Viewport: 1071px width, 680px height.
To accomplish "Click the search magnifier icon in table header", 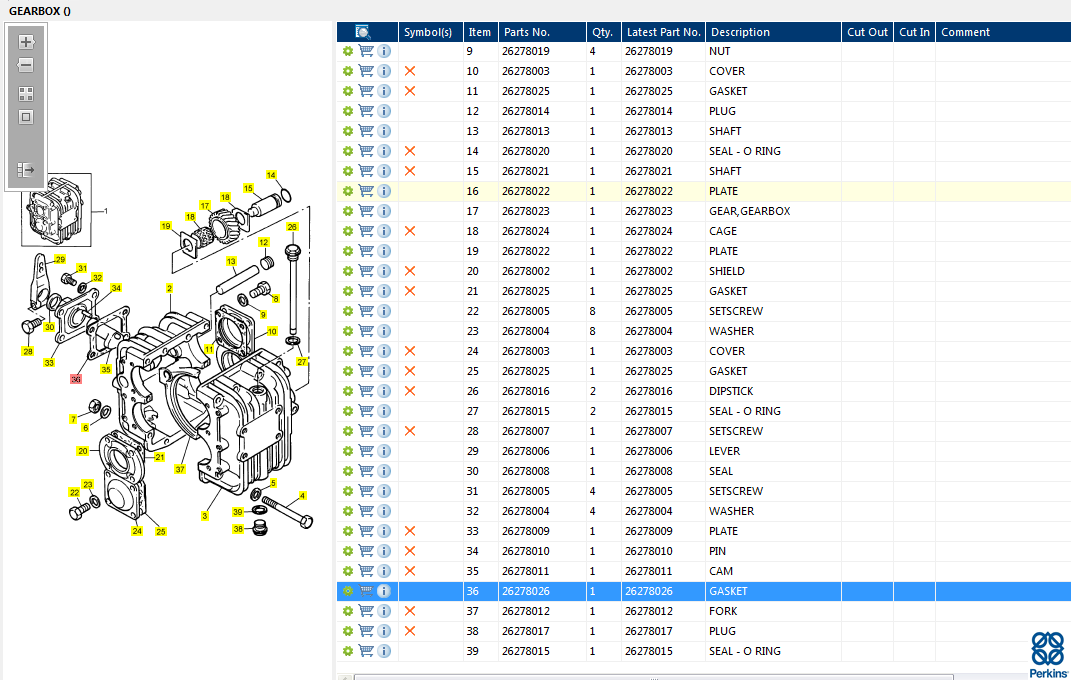I will 363,32.
